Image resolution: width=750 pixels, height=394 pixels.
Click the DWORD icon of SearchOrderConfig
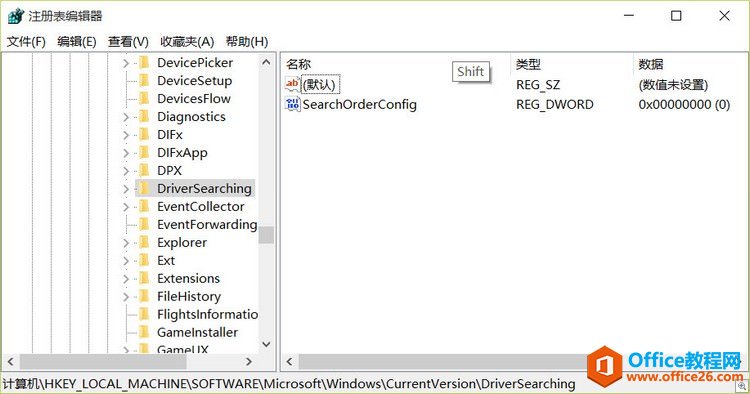tap(292, 104)
